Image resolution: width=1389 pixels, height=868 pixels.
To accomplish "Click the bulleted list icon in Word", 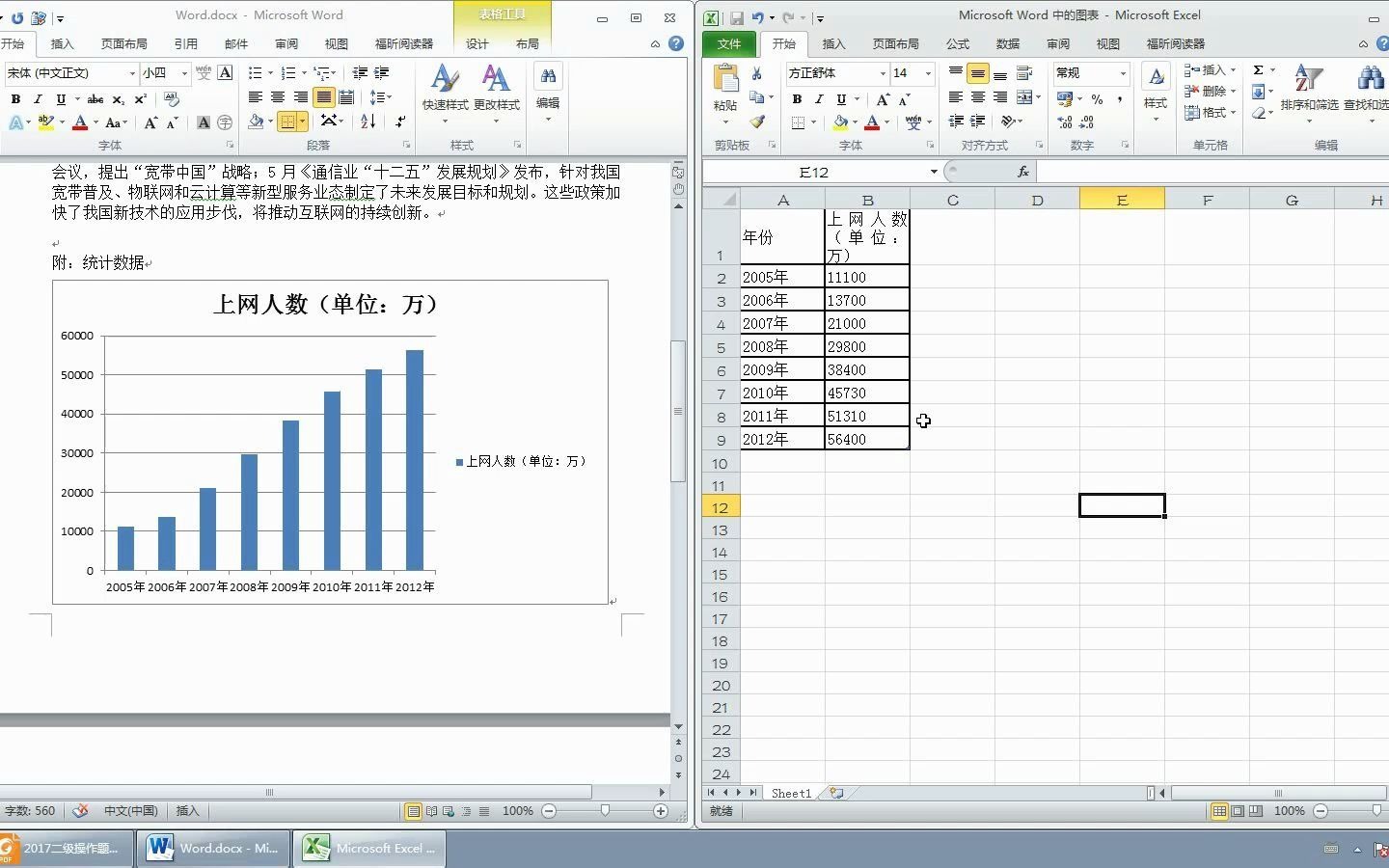I will pos(254,72).
